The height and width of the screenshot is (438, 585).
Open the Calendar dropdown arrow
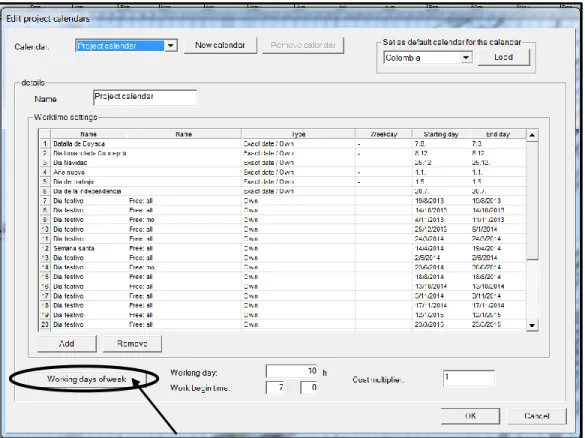[x=171, y=46]
